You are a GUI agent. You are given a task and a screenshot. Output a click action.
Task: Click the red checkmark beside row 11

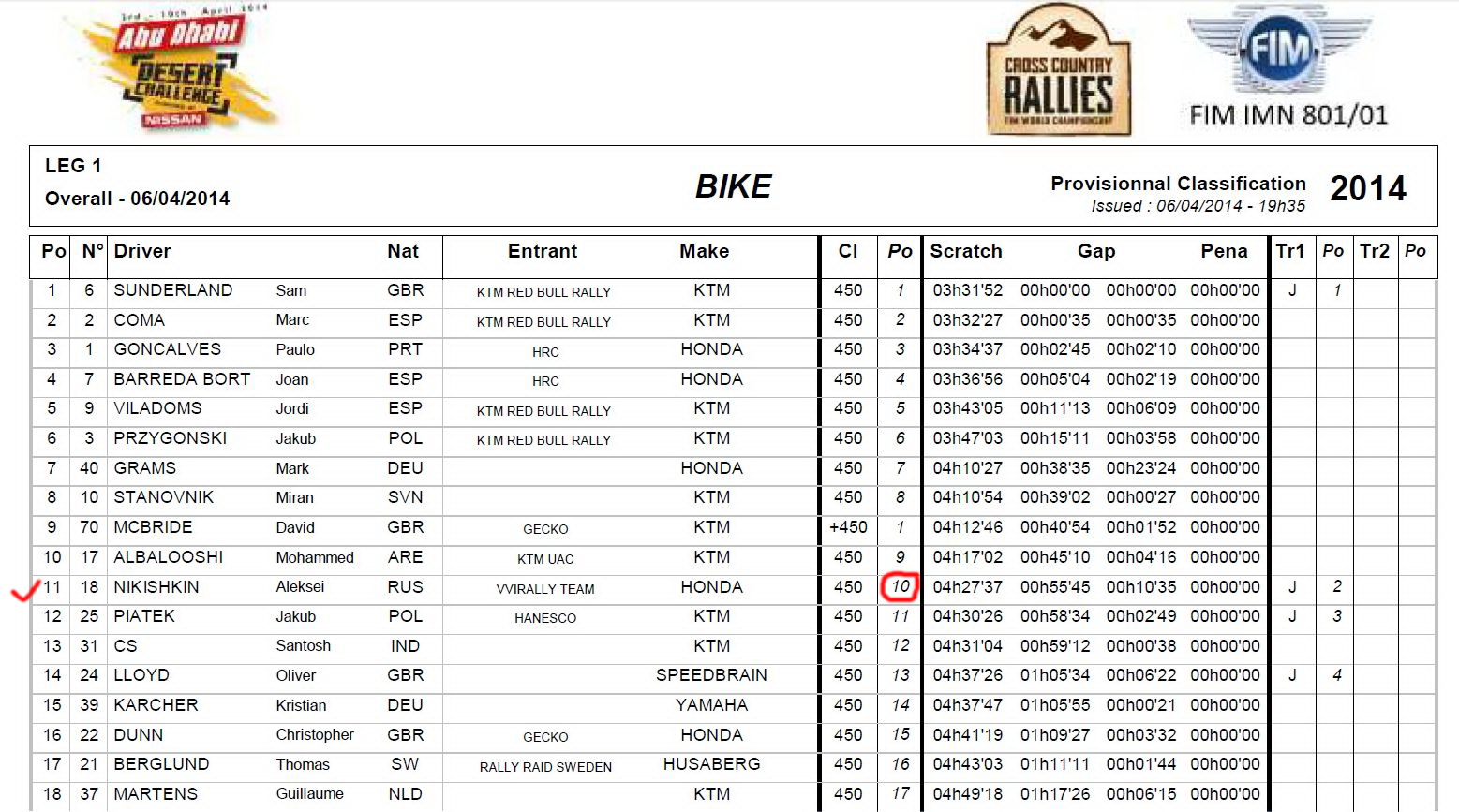click(x=23, y=590)
